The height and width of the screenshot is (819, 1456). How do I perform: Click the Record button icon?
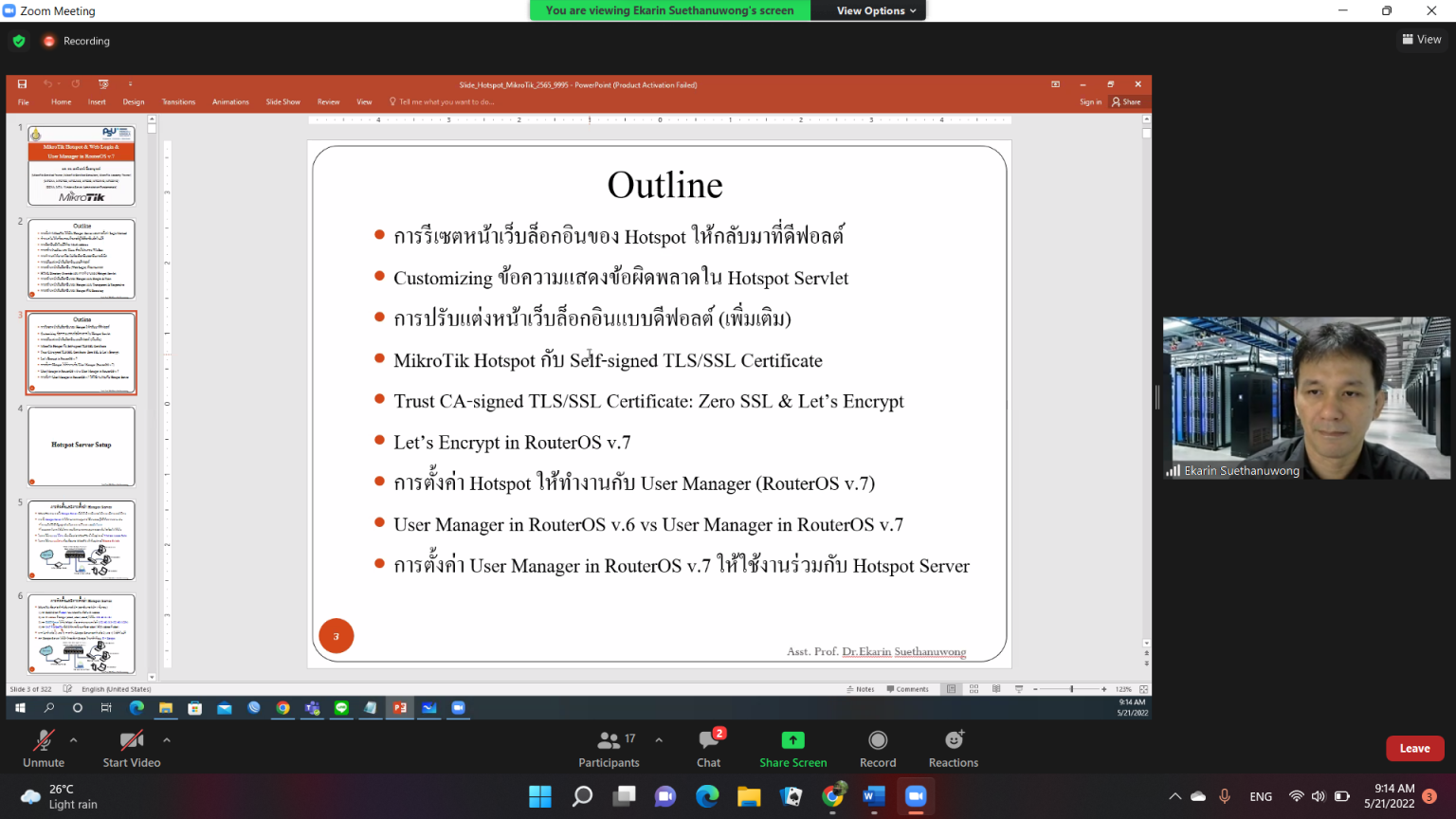coord(878,740)
